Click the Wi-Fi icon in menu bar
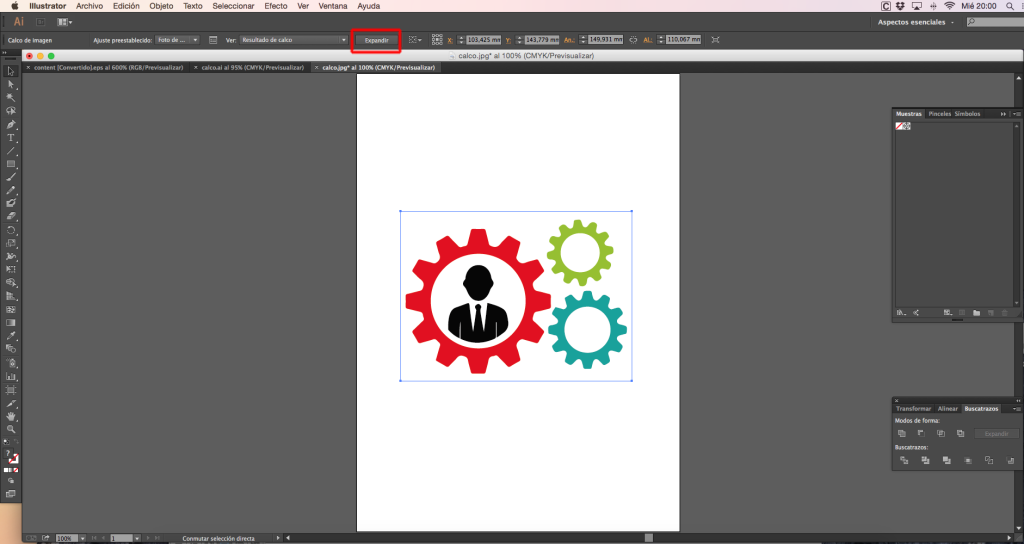The image size is (1024, 544). click(948, 6)
